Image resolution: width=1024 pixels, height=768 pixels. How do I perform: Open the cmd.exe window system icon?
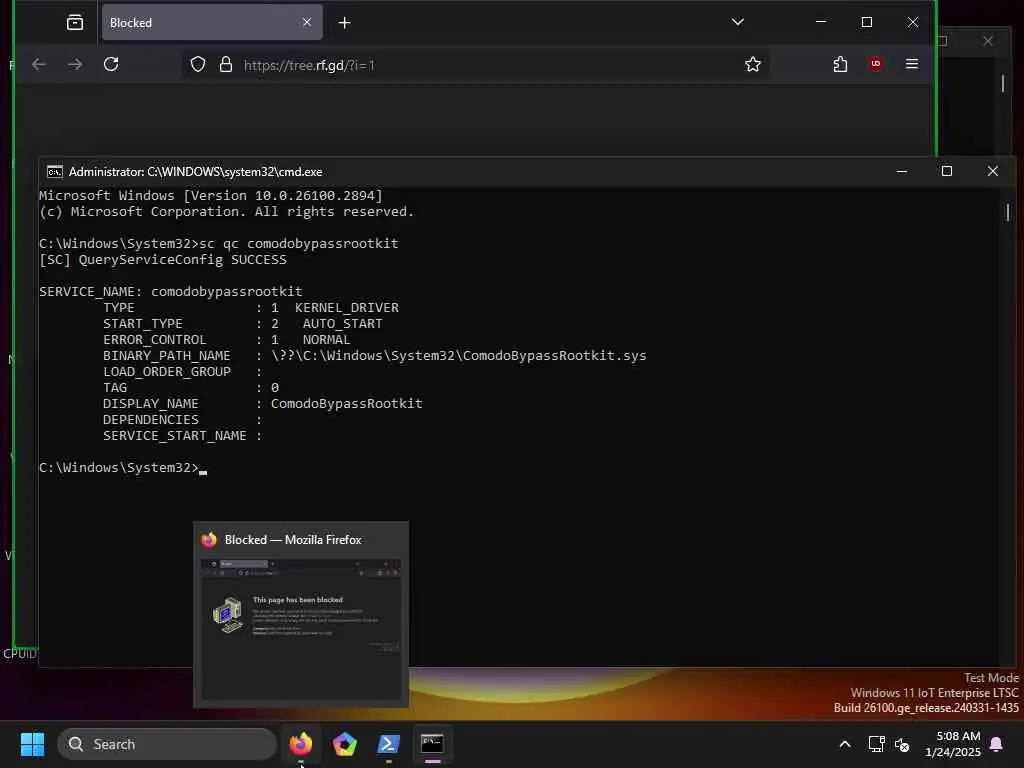(x=55, y=172)
